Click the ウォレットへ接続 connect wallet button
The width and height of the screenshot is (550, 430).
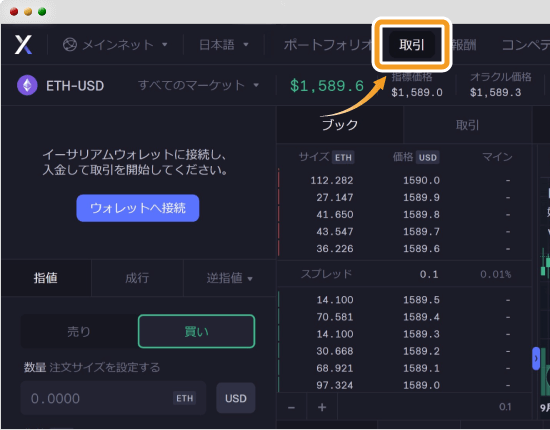click(138, 208)
